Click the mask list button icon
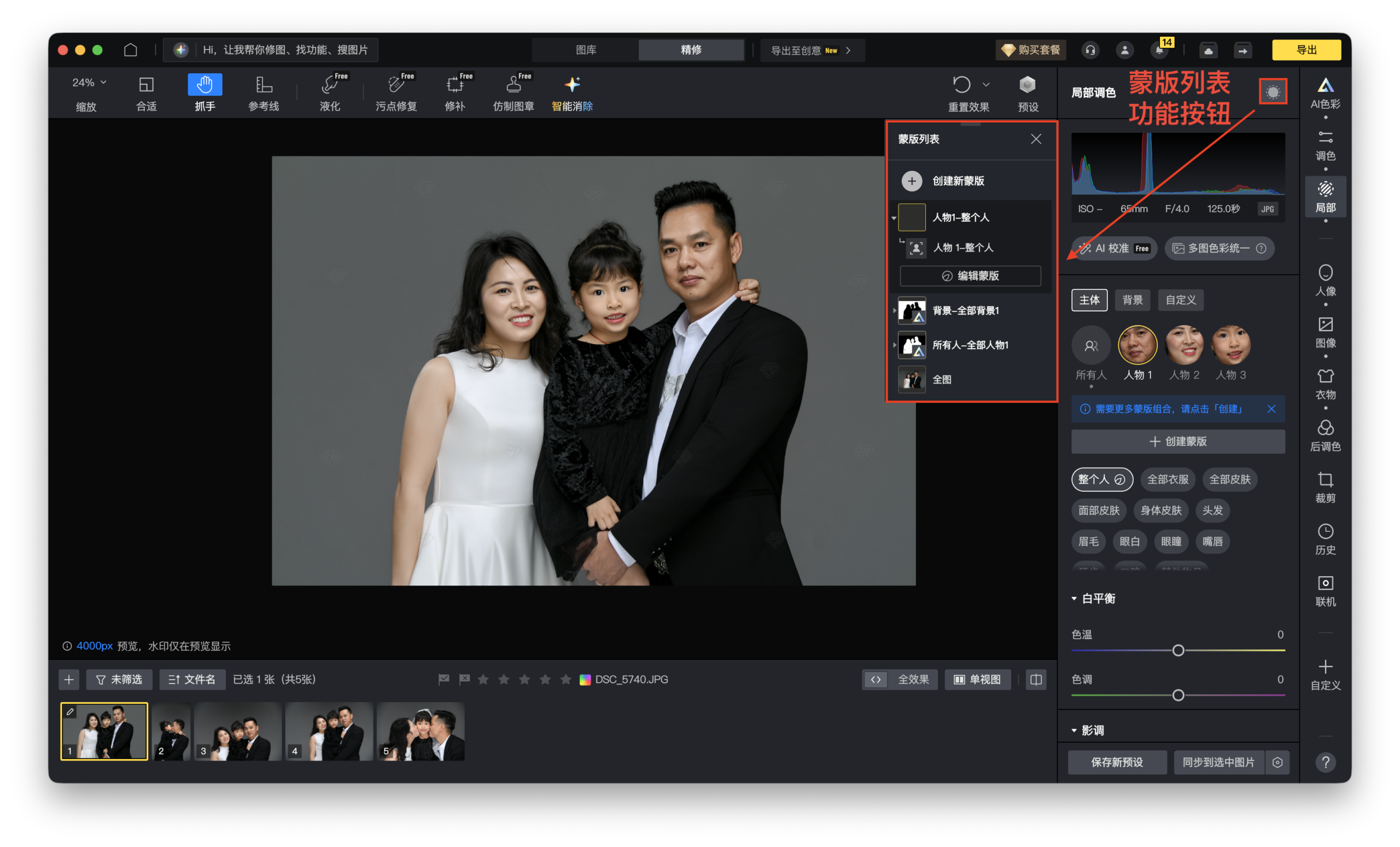1400x847 pixels. point(1273,92)
